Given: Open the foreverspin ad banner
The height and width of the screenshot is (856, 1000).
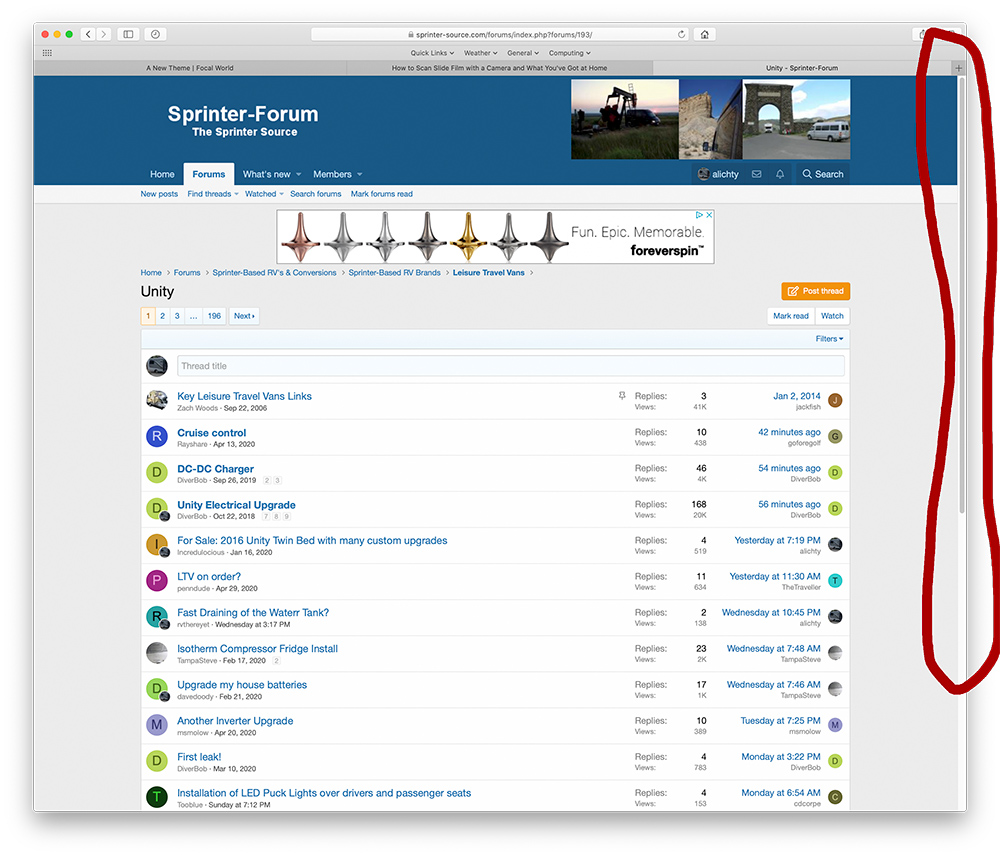Looking at the screenshot, I should click(495, 237).
